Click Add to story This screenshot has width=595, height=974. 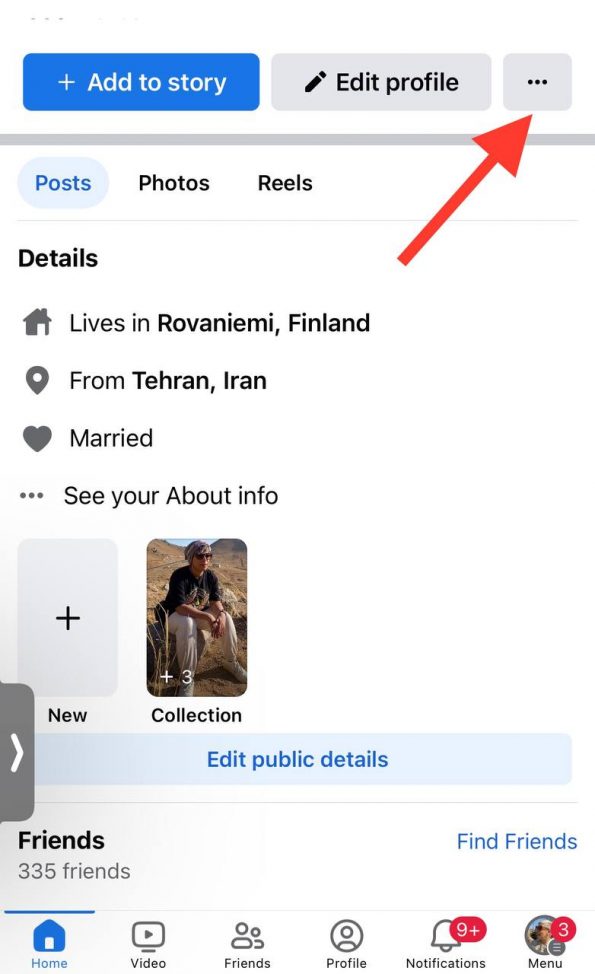(140, 82)
